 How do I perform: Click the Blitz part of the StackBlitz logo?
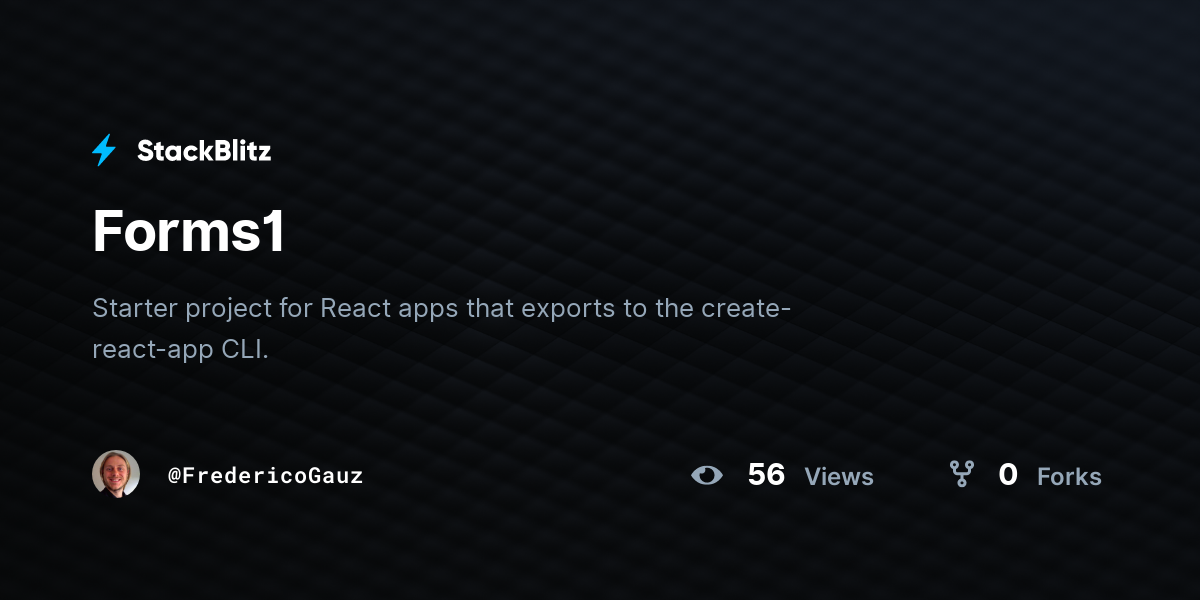[241, 151]
